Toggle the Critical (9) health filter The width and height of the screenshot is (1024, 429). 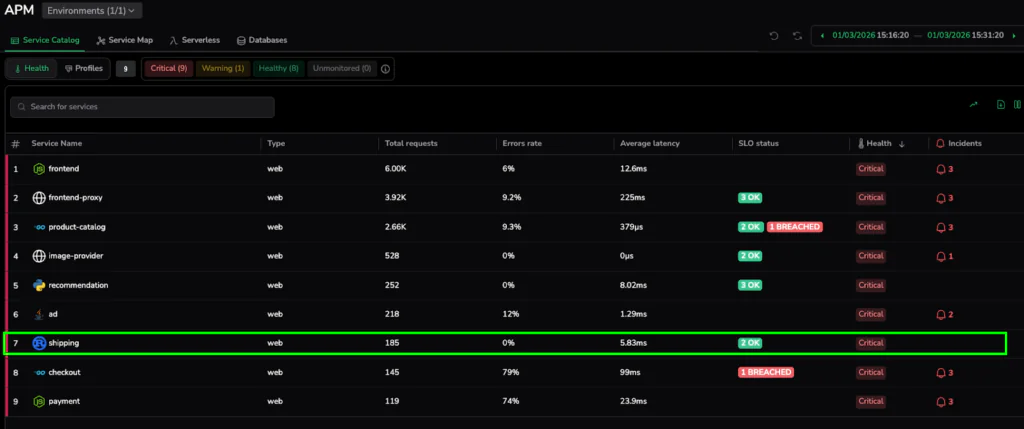[x=168, y=69]
